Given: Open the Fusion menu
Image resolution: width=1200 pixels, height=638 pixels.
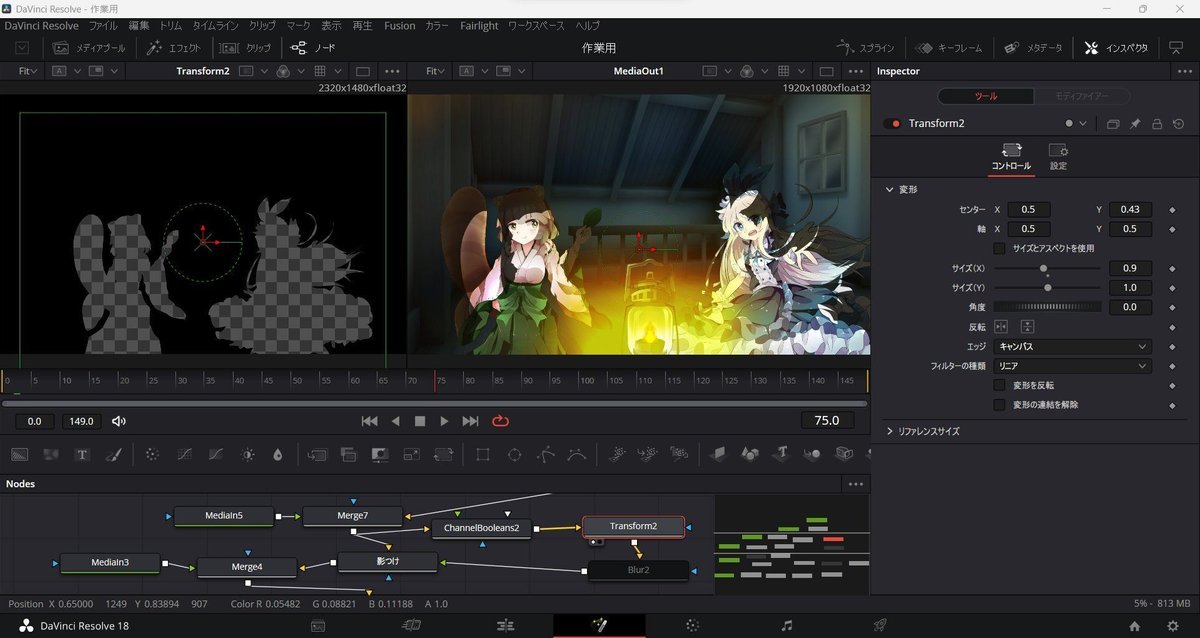Looking at the screenshot, I should click(399, 25).
